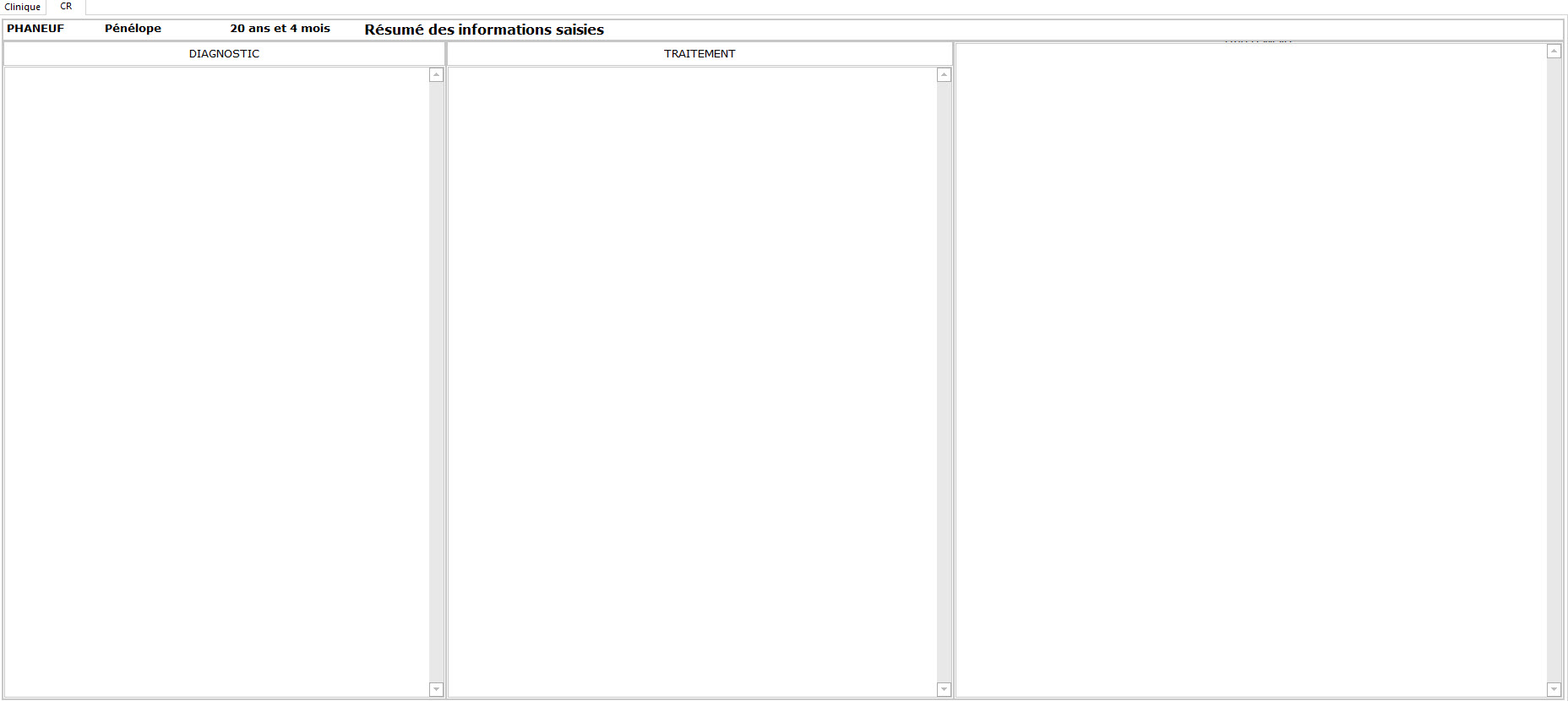This screenshot has height=701, width=1568.
Task: Click the DIAGNOSTIC column header
Action: (224, 53)
